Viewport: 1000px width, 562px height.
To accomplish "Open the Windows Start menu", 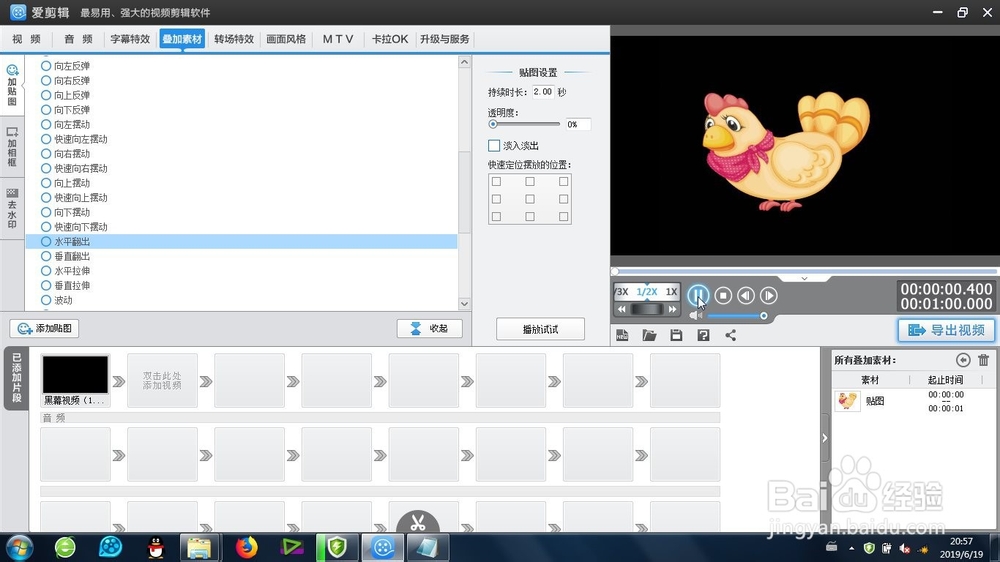I will click(x=19, y=547).
